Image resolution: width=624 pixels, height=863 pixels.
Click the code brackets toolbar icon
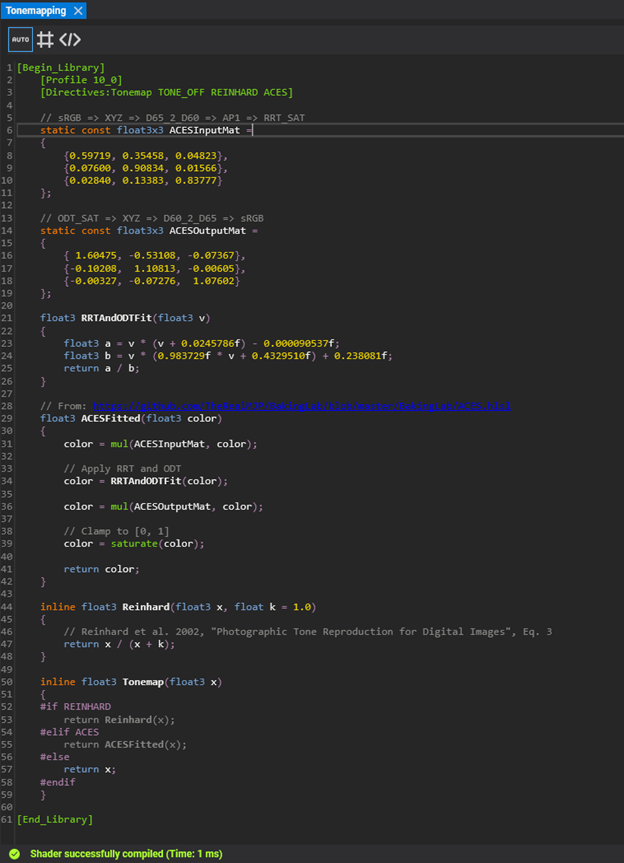(70, 40)
